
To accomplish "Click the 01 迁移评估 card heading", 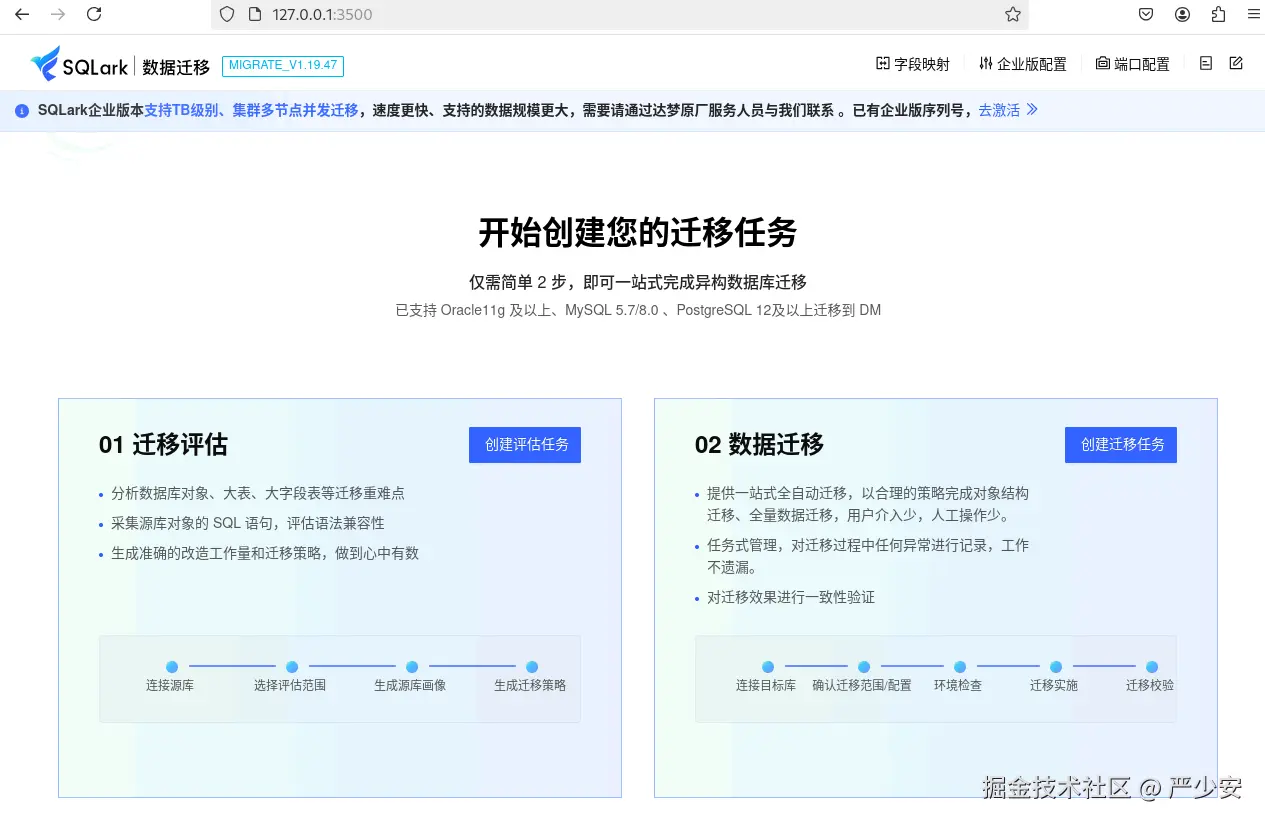I will point(163,445).
